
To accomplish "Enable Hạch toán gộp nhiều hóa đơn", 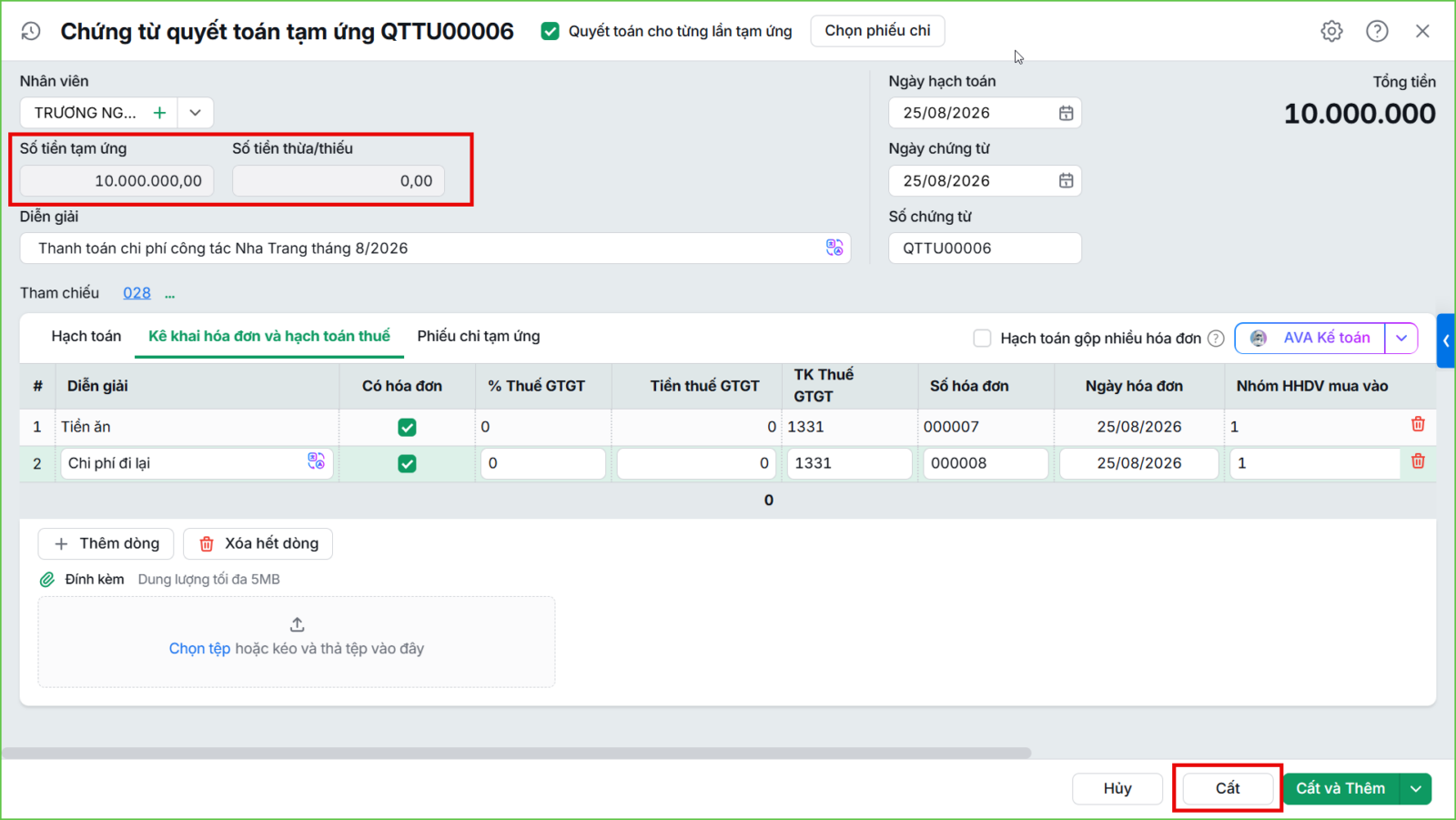I will tap(982, 339).
